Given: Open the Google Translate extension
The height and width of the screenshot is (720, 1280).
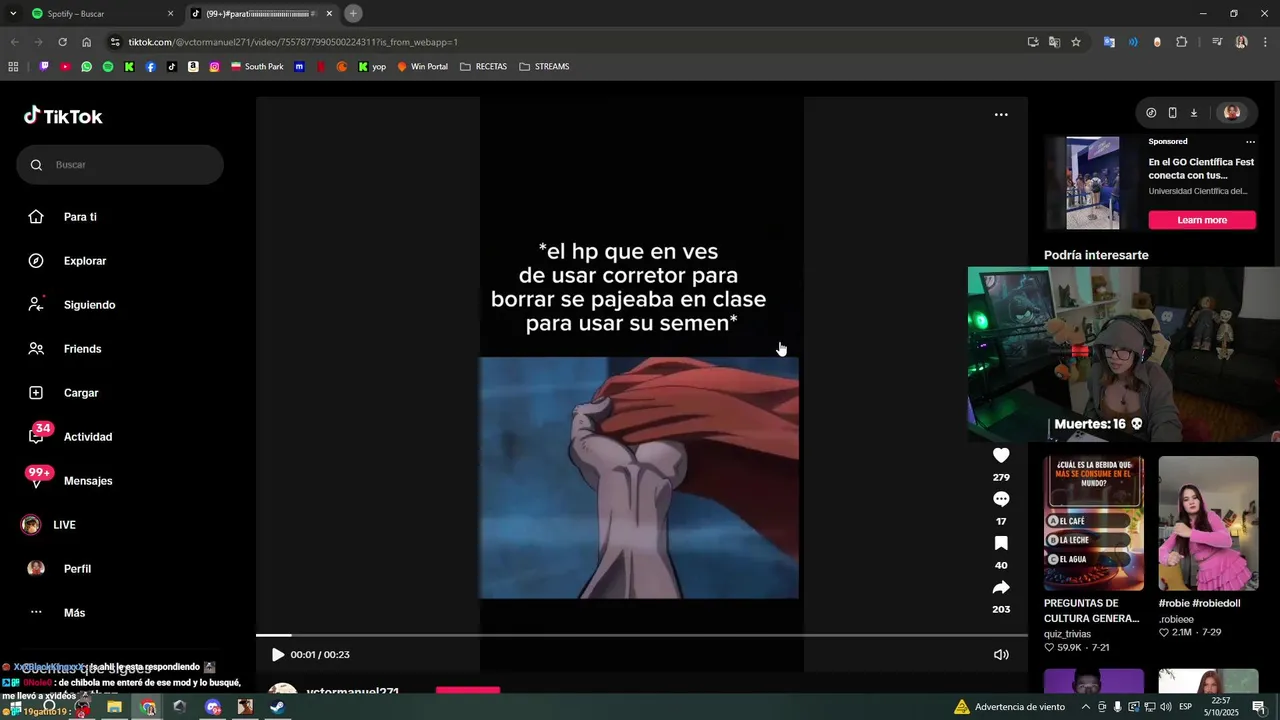Looking at the screenshot, I should [1109, 42].
